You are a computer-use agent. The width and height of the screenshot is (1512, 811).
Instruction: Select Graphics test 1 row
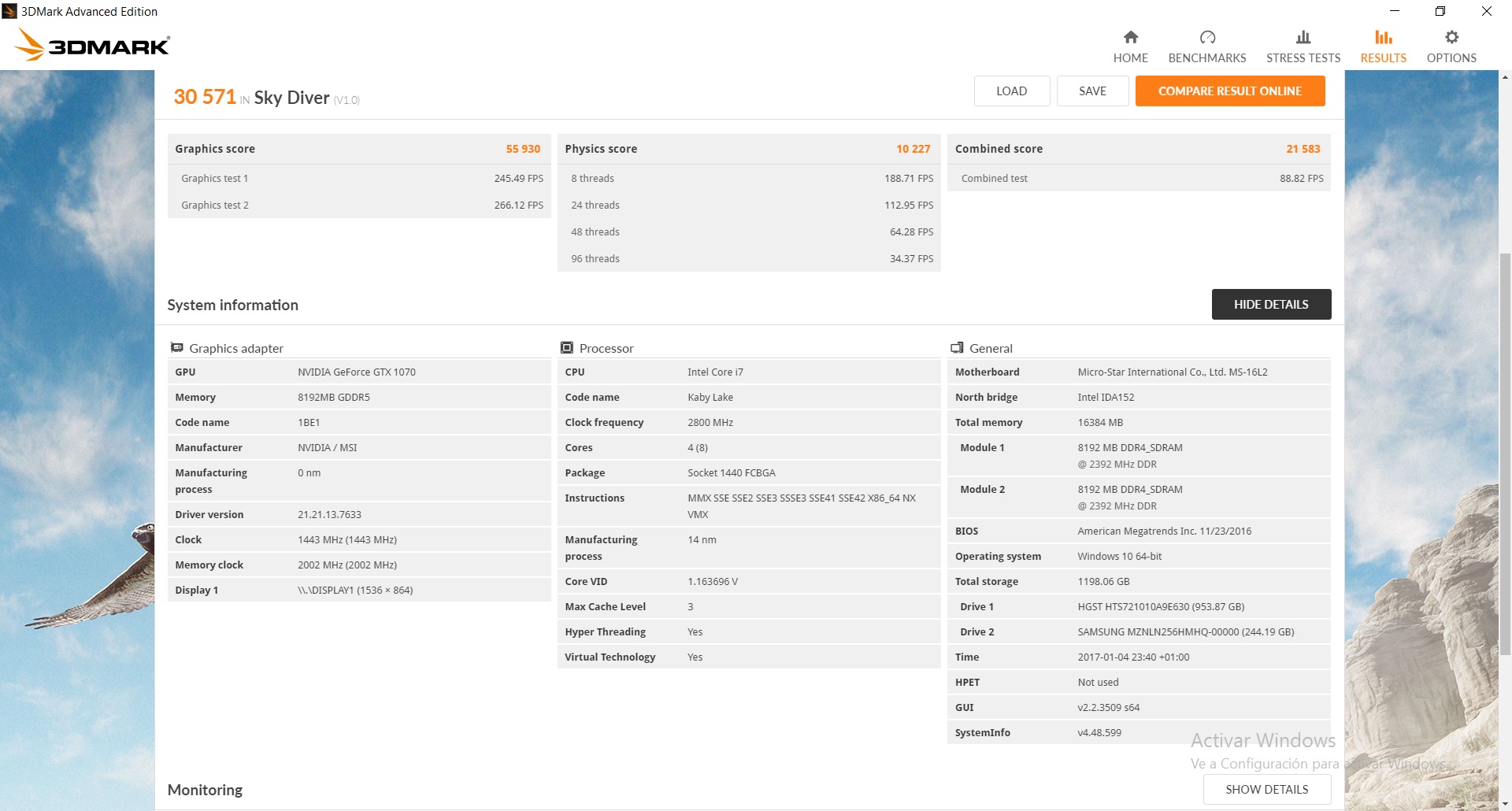(x=359, y=178)
